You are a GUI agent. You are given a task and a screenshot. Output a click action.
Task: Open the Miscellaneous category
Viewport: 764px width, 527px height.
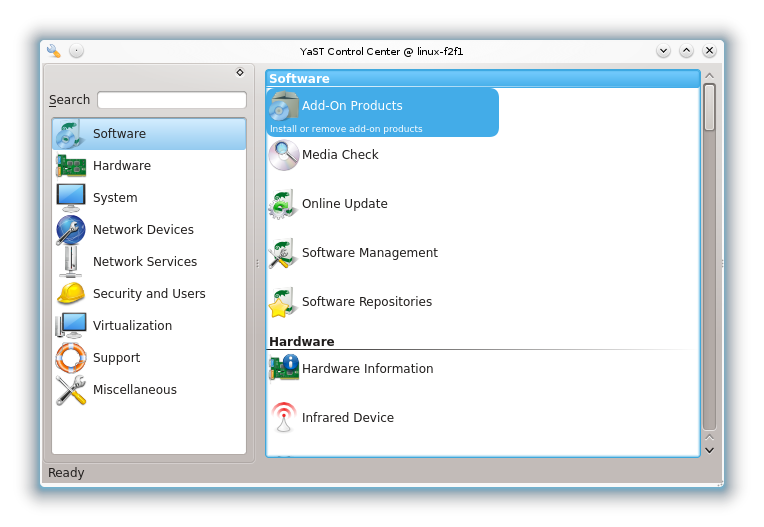tap(149, 390)
